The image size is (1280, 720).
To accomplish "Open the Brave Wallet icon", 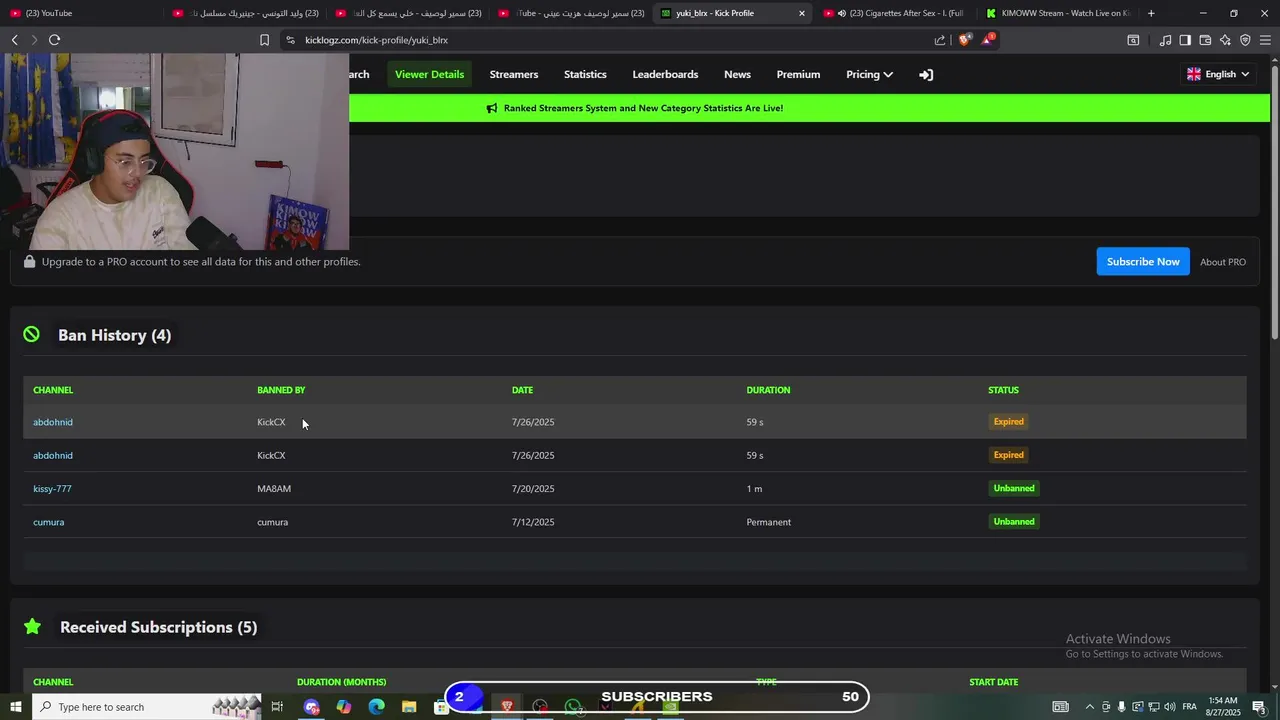I will tap(1205, 40).
